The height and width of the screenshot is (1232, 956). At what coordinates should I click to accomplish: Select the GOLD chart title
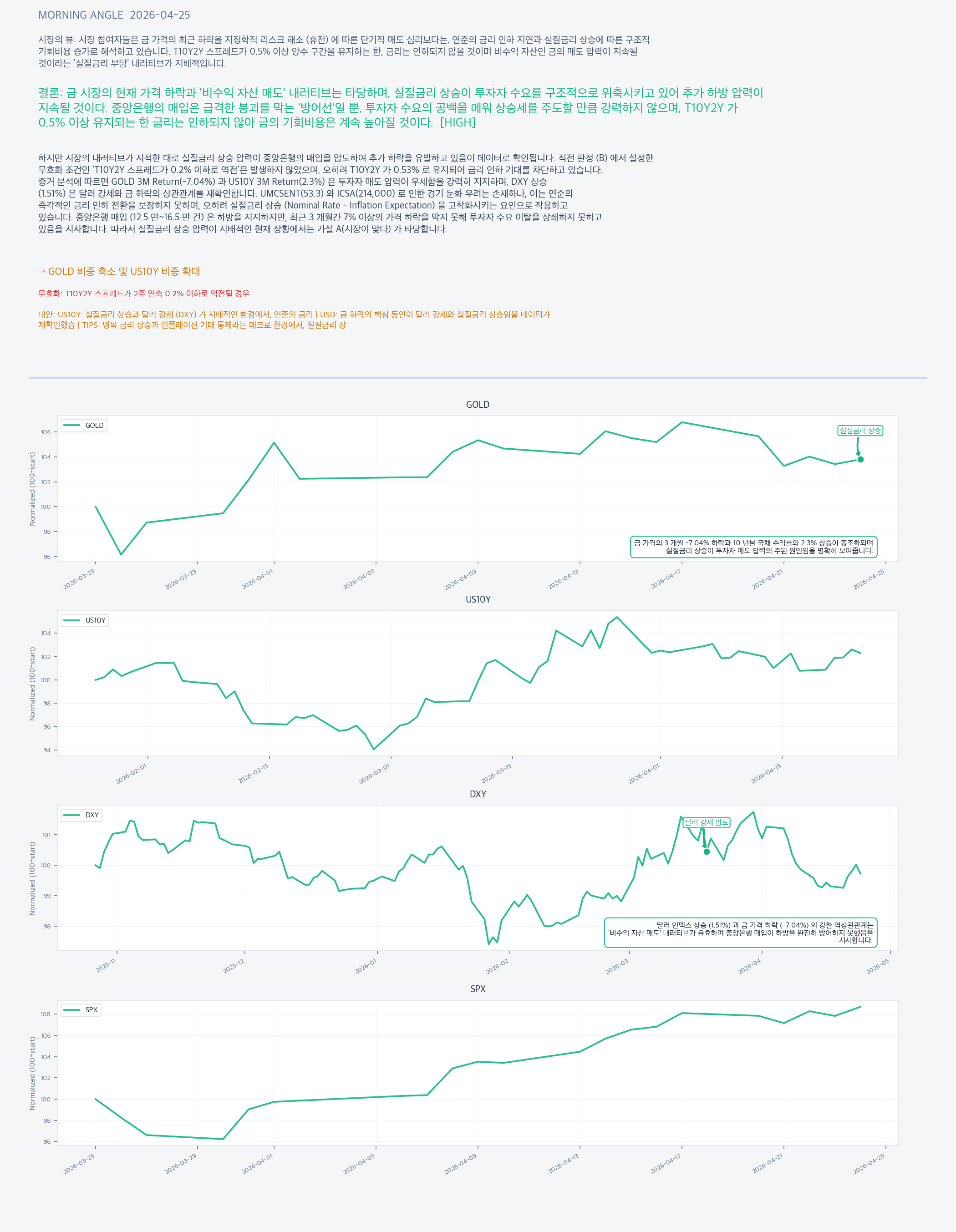coord(478,405)
